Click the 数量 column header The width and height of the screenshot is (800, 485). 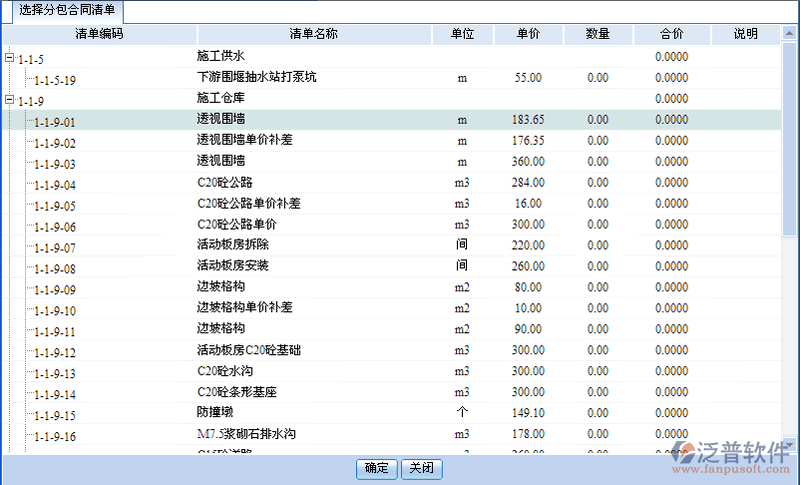tap(597, 34)
